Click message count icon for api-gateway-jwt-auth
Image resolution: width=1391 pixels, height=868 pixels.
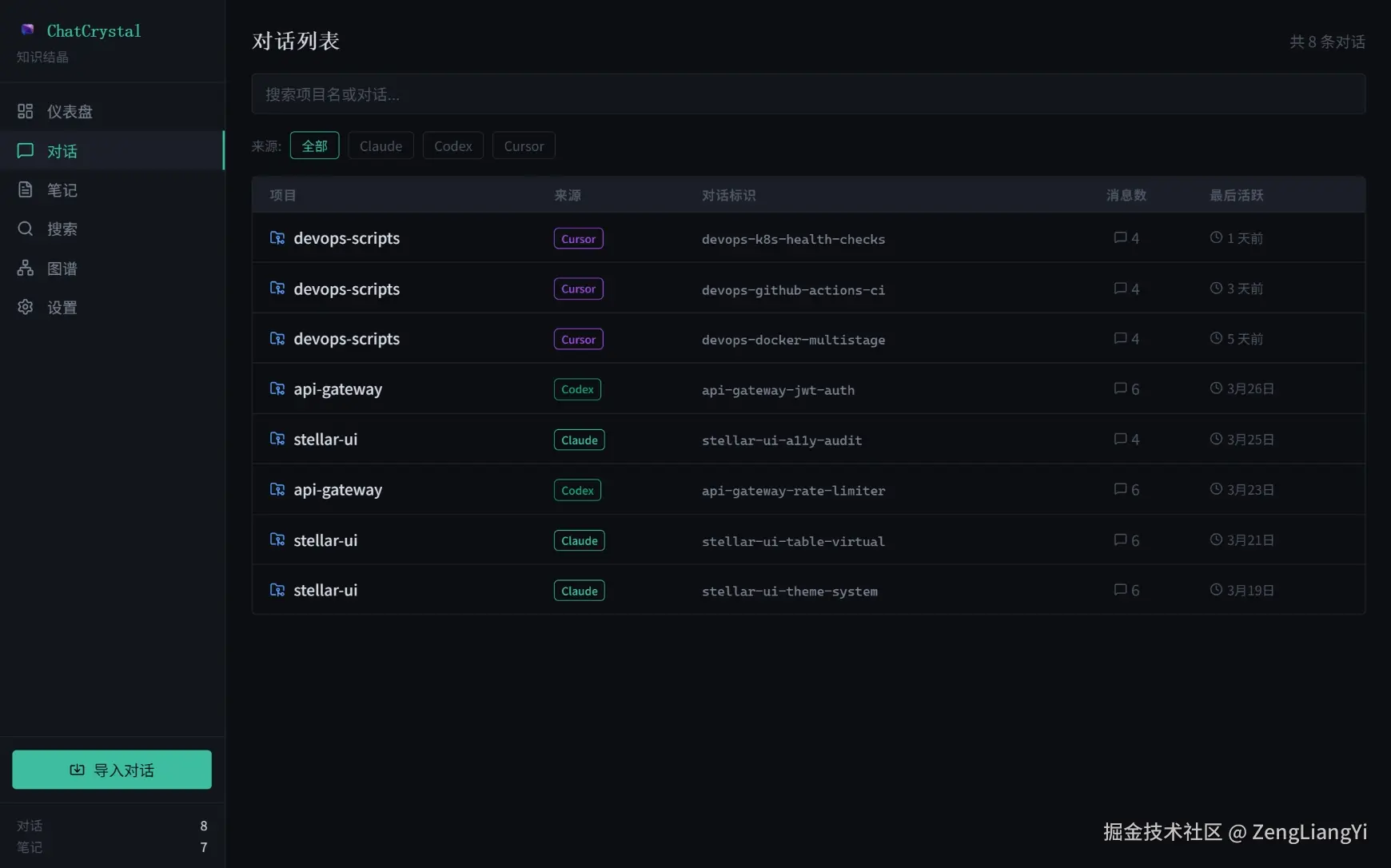click(1120, 388)
